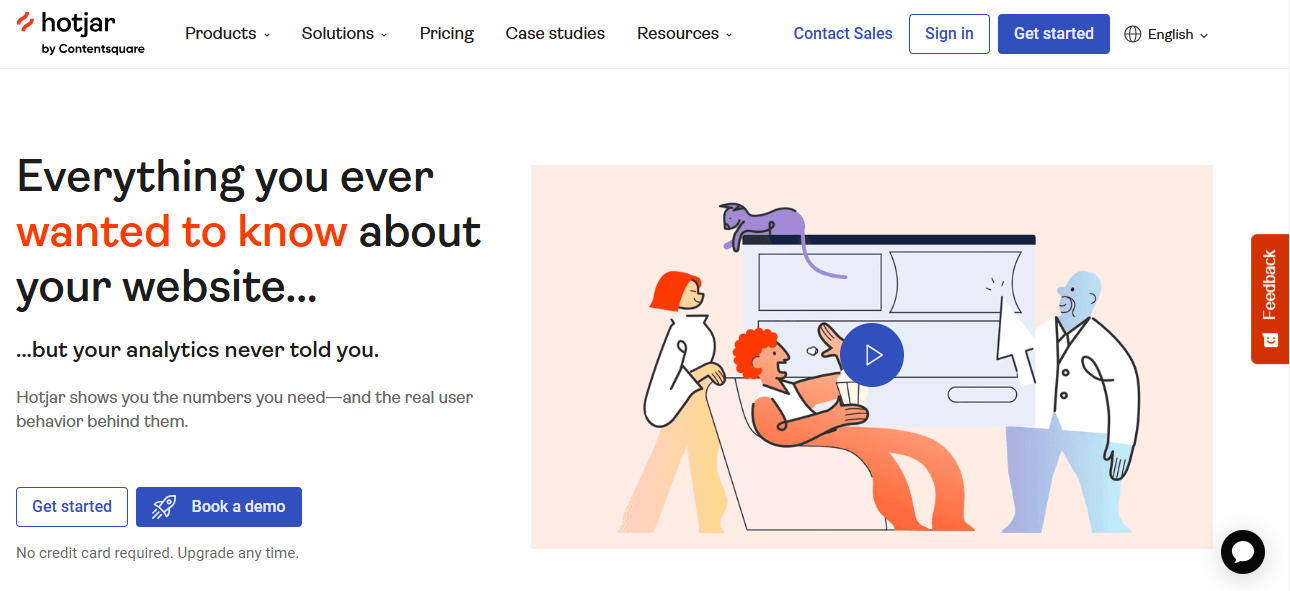Image resolution: width=1290 pixels, height=591 pixels.
Task: Click the rocket icon on Book a demo
Action: coord(164,507)
